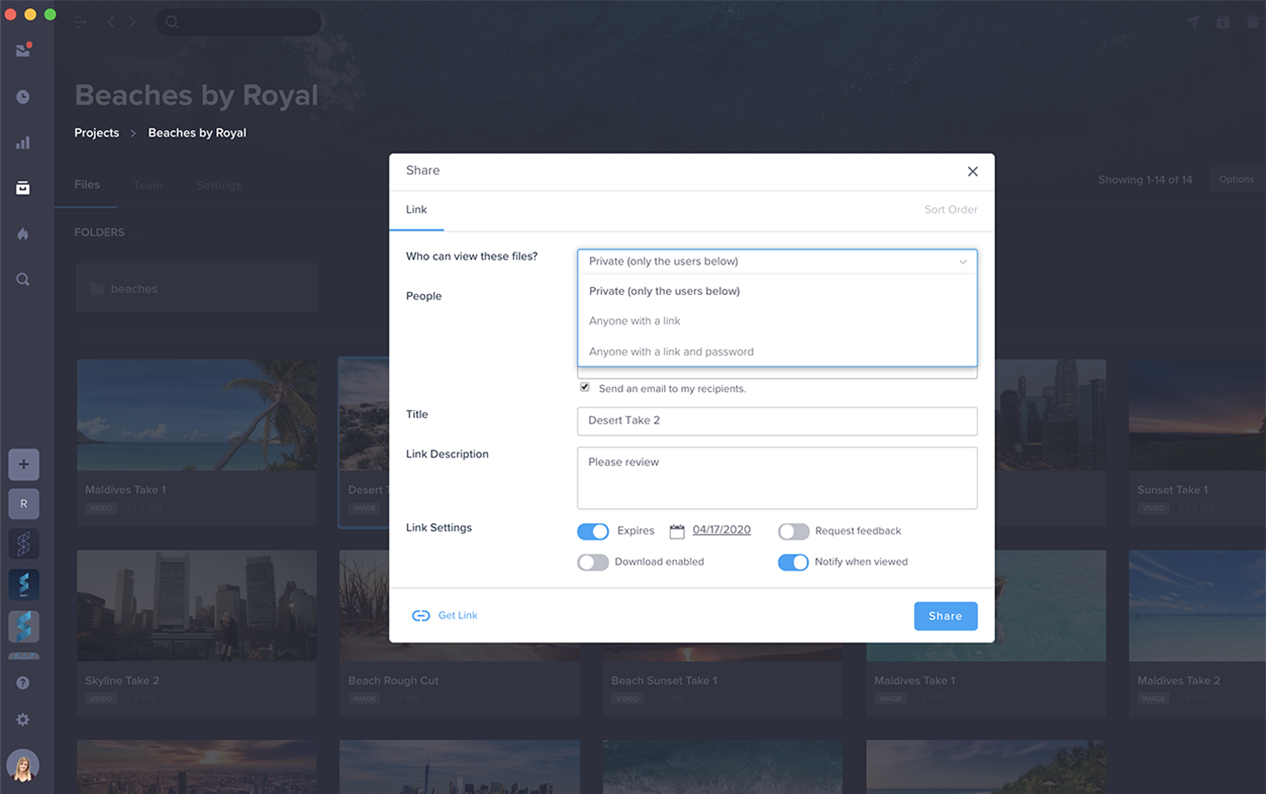Open the Sunset Take 1 thumbnail

(x=1197, y=415)
